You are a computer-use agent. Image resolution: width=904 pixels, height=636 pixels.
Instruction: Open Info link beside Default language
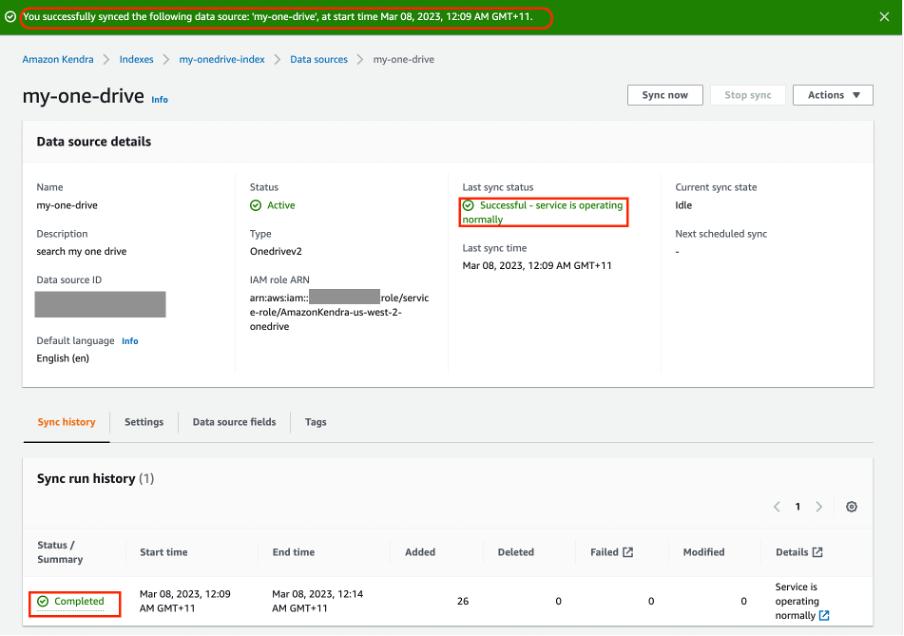tap(130, 341)
